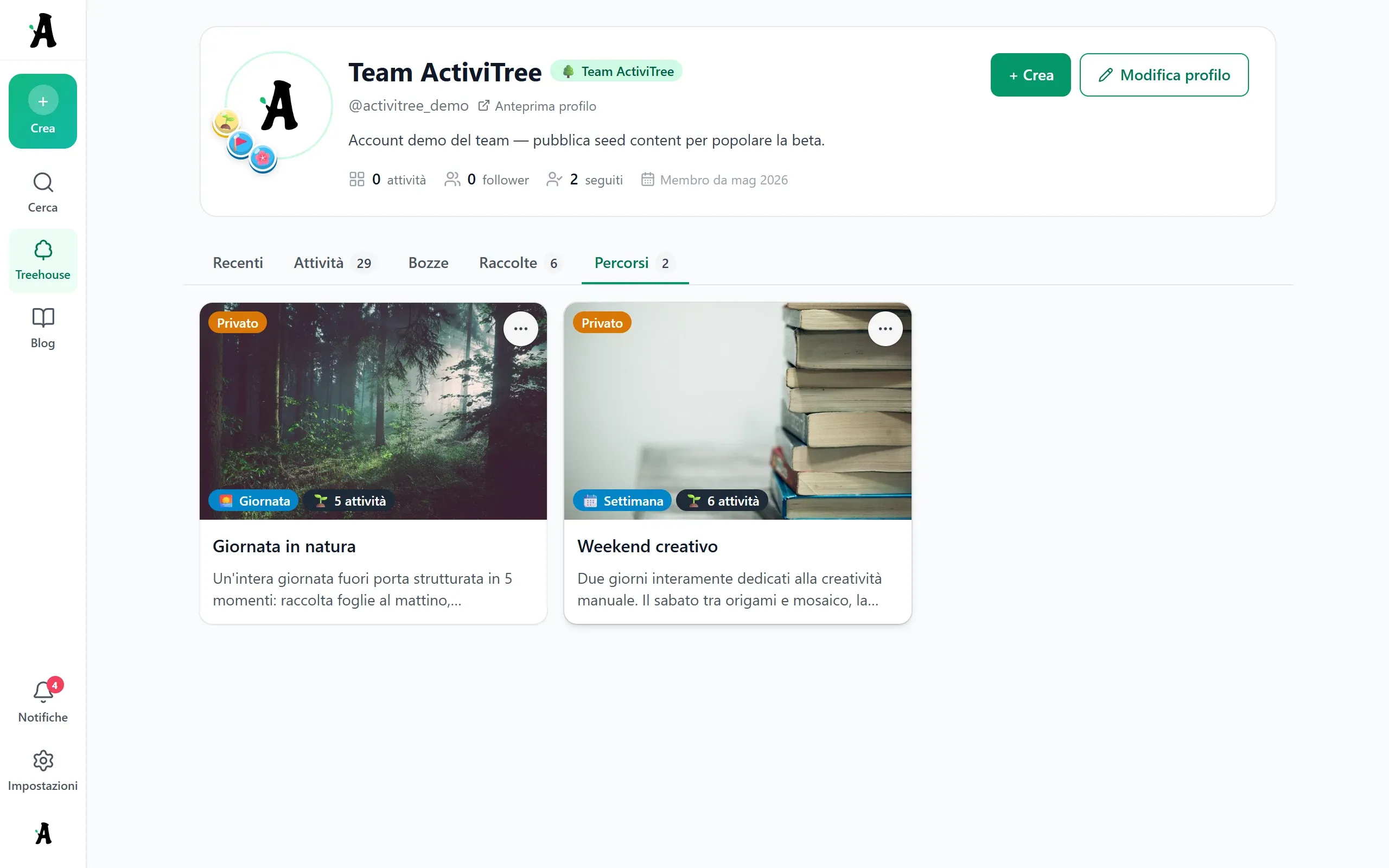Switch to the Bozze tab
Image resolution: width=1389 pixels, height=868 pixels.
(428, 263)
